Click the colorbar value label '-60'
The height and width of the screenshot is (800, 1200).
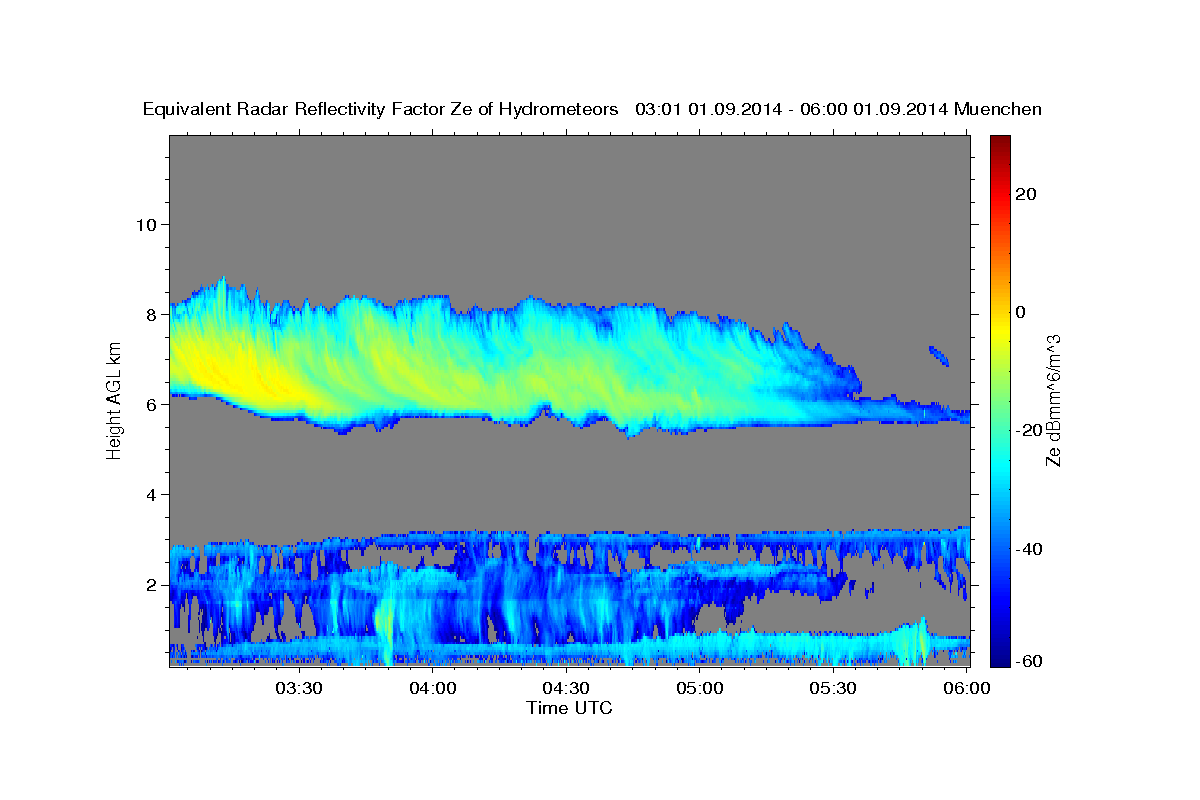[1028, 660]
